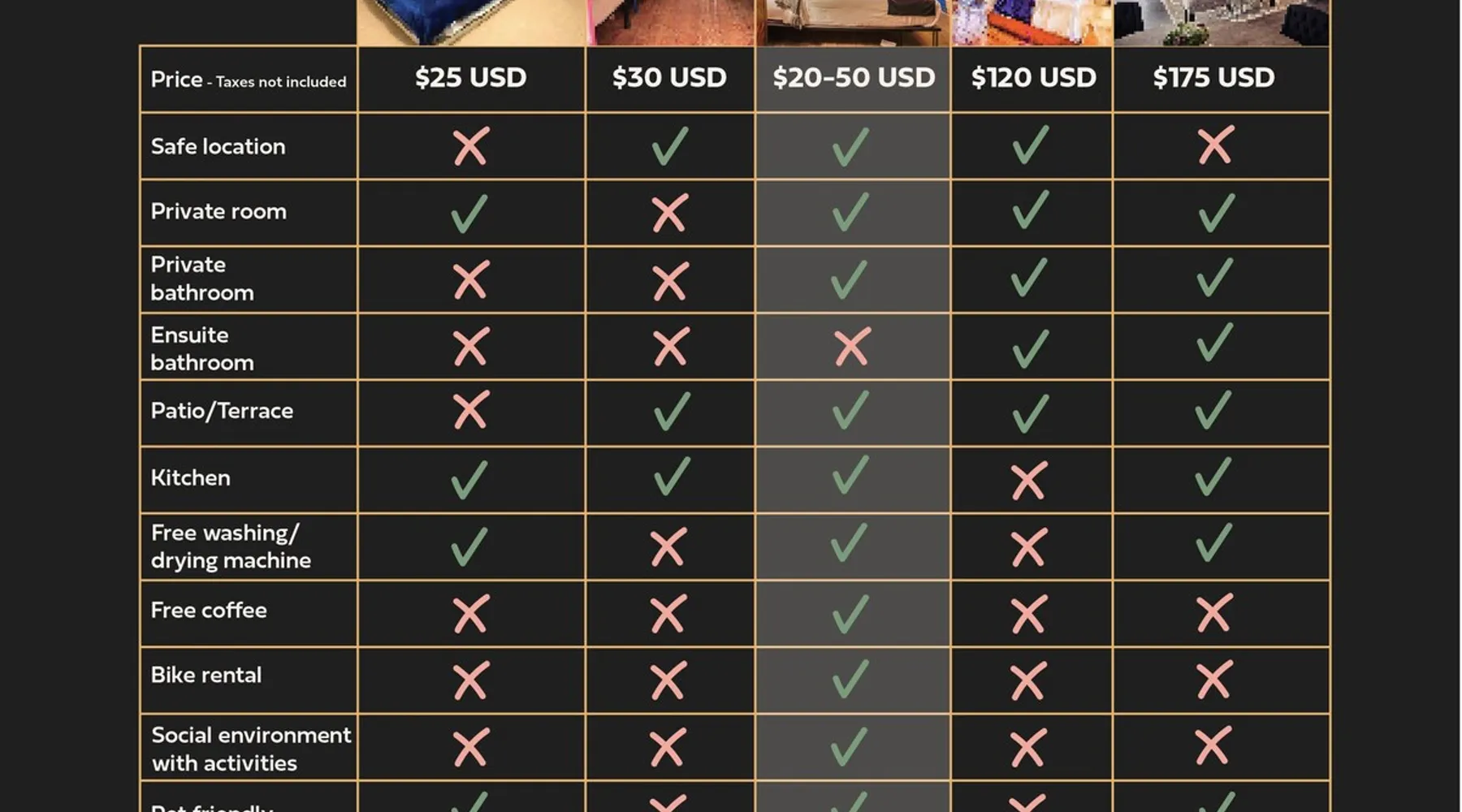This screenshot has width=1462, height=812.
Task: Select the $175 USD price header
Action: (x=1213, y=78)
